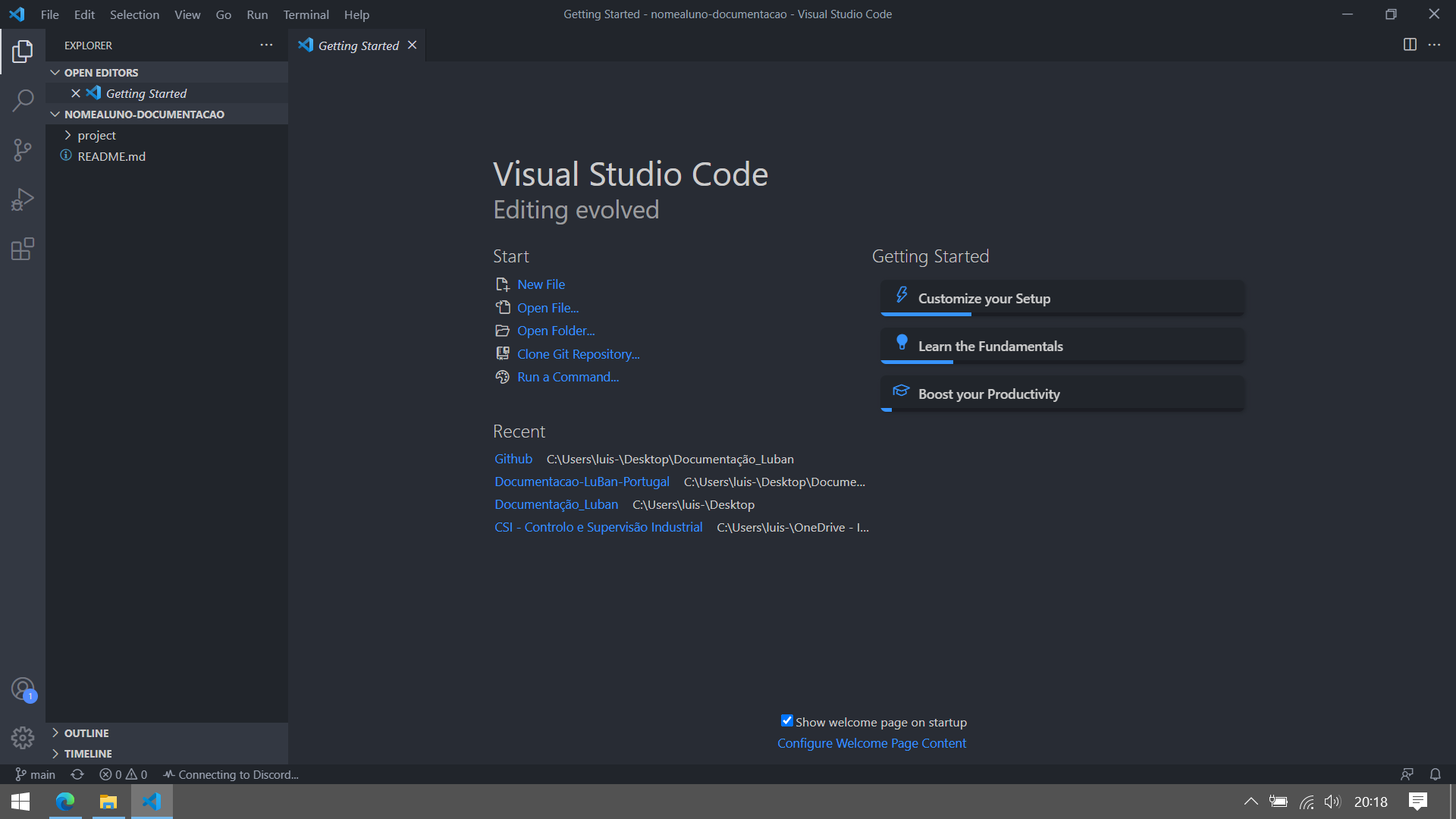The height and width of the screenshot is (819, 1456).
Task: Click the Run a Command... link
Action: (568, 377)
